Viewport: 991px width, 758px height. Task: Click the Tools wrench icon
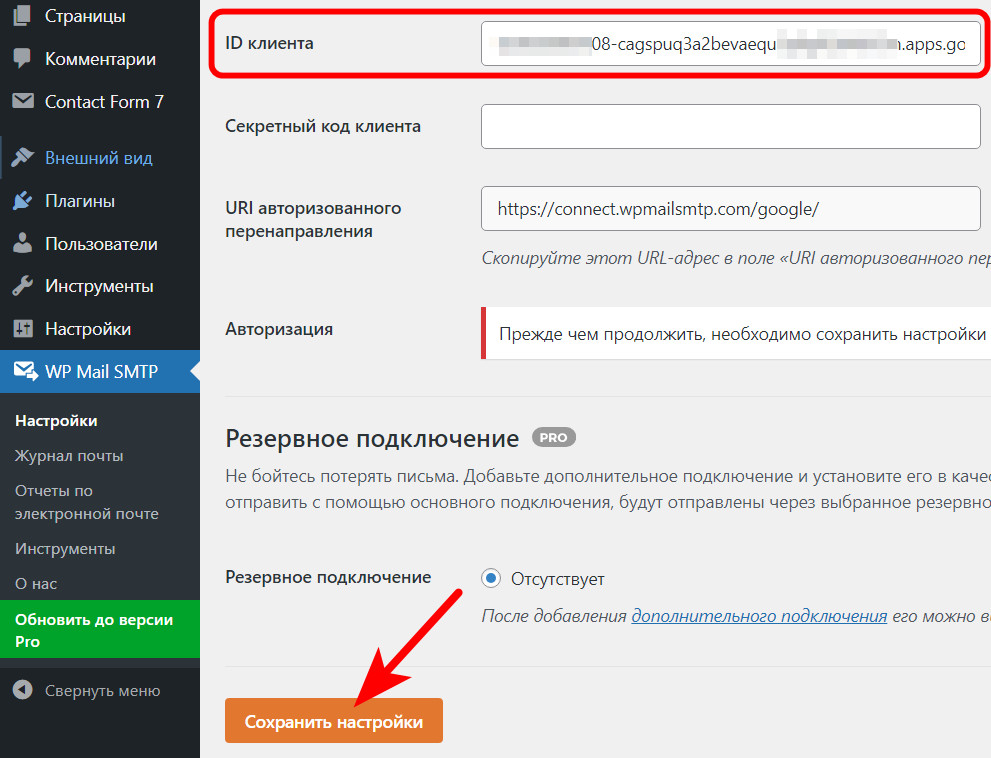(x=23, y=286)
